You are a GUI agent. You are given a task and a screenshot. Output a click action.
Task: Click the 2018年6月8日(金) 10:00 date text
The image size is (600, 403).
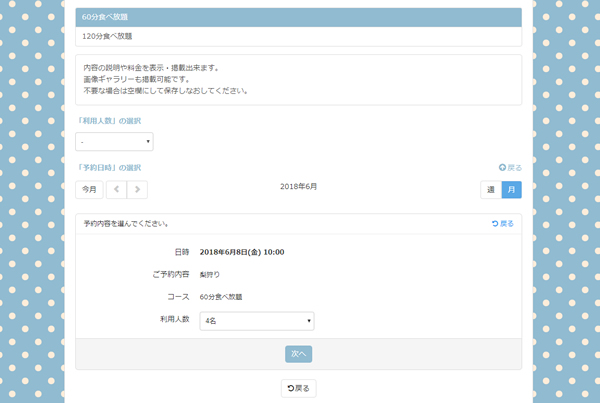click(242, 252)
